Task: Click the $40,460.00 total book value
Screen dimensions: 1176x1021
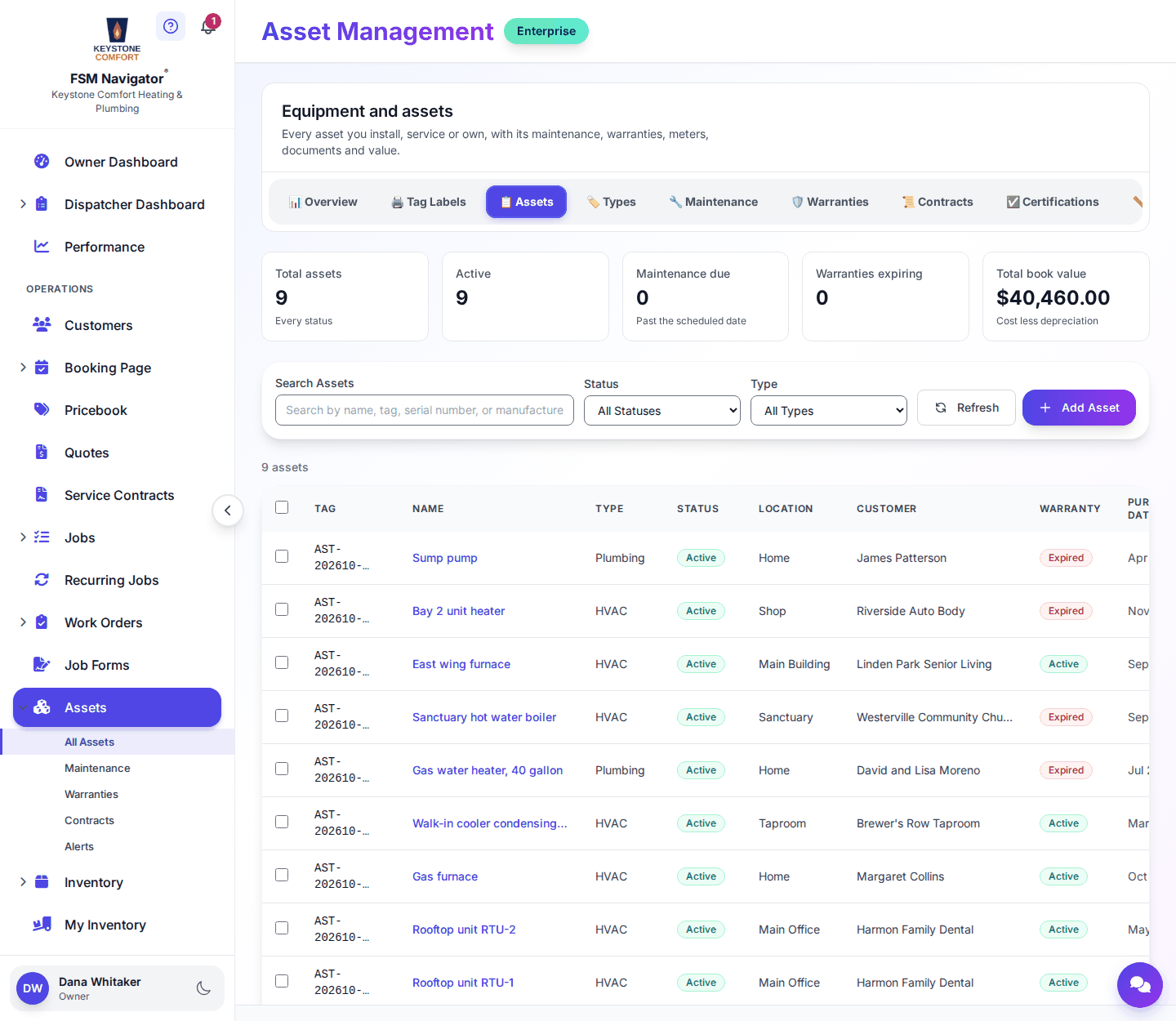Action: [x=1053, y=297]
